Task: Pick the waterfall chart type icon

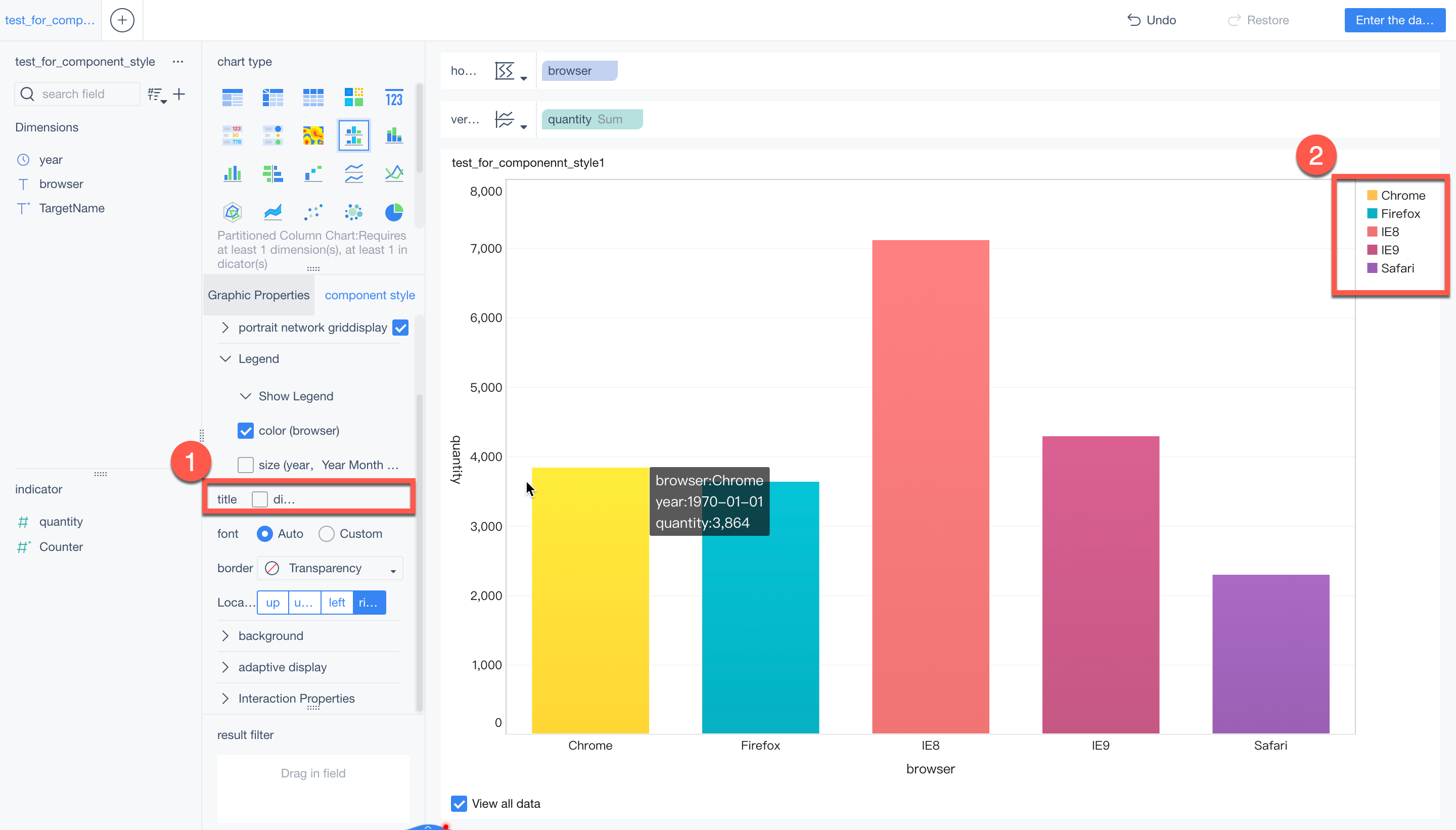Action: point(313,173)
